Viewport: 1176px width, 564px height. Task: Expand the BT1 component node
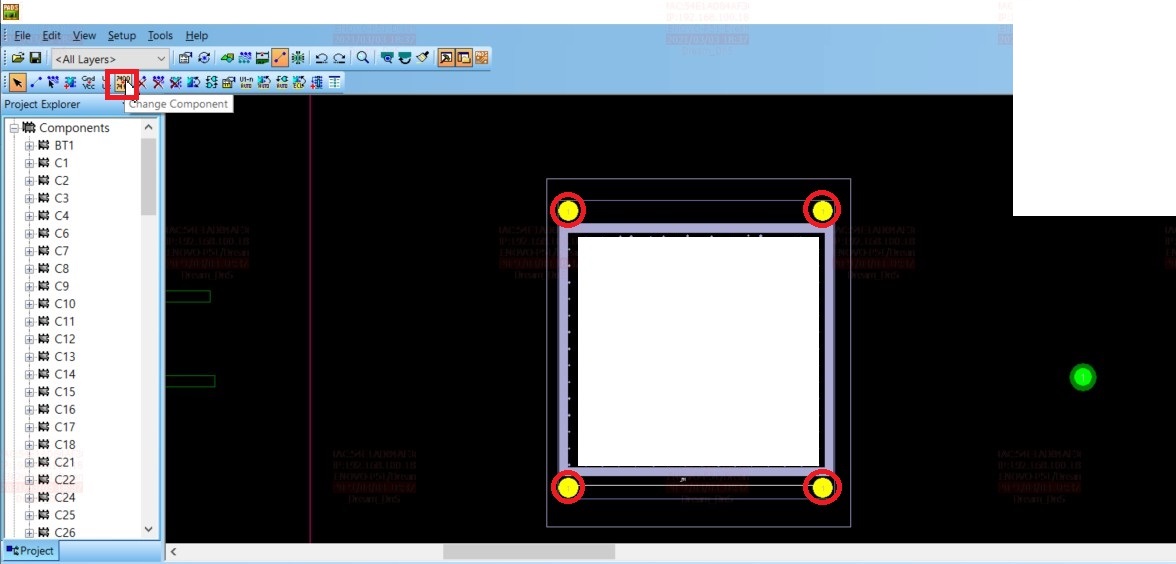coord(29,146)
